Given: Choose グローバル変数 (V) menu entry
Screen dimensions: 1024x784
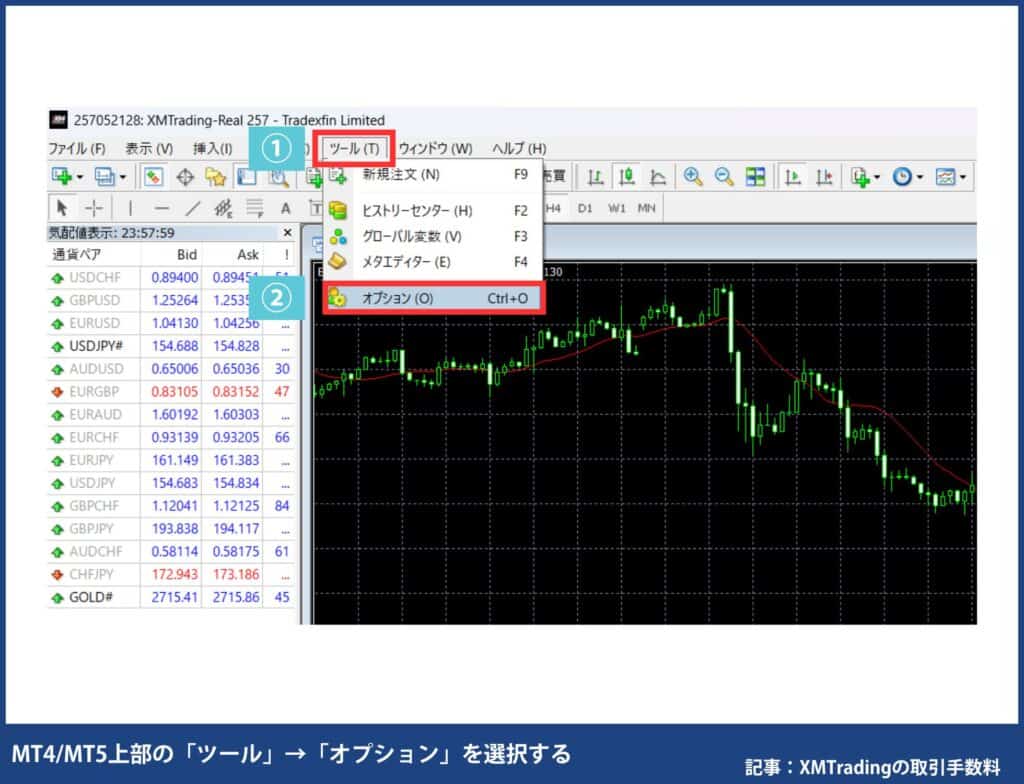Looking at the screenshot, I should coord(433,237).
